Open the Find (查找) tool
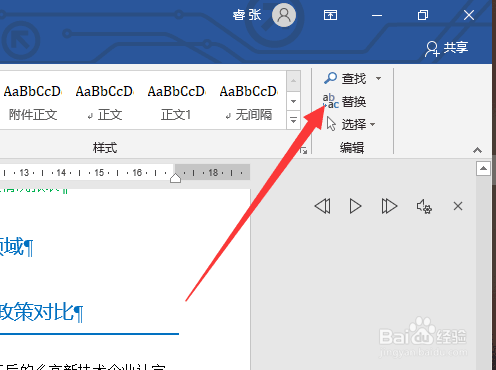 345,79
